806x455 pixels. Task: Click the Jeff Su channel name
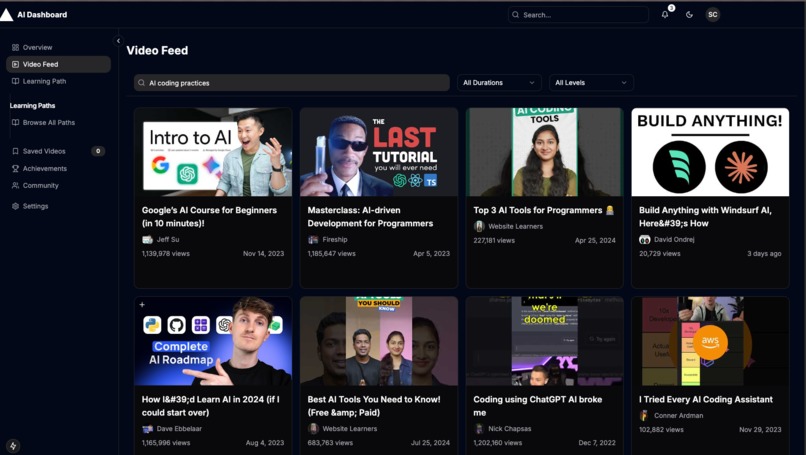tap(168, 240)
